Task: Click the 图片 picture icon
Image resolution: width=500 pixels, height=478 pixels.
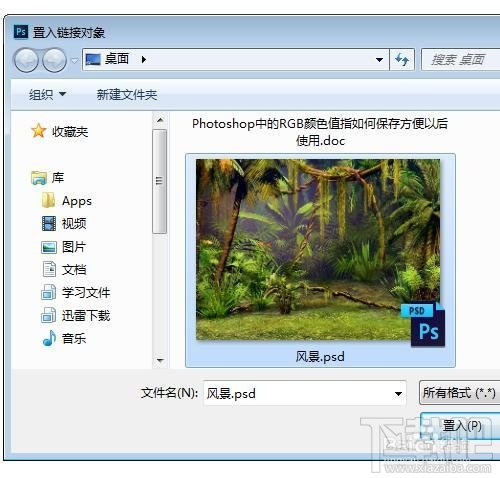Action: (x=49, y=247)
